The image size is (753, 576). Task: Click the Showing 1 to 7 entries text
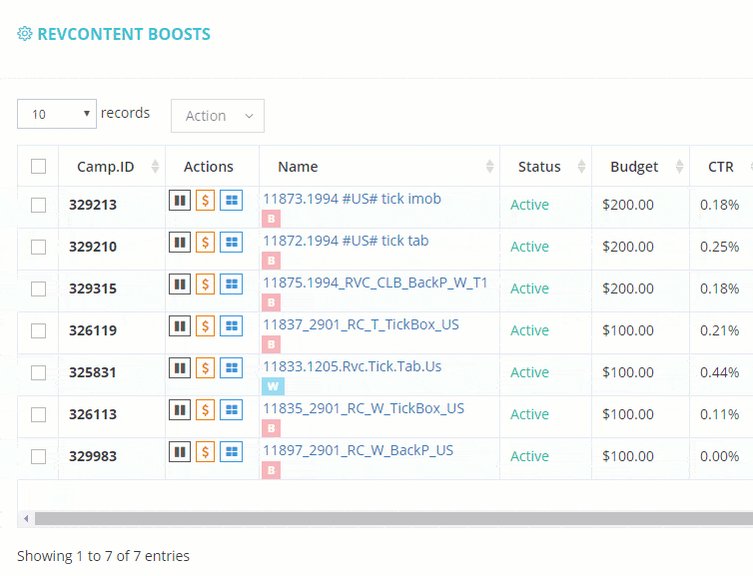click(103, 556)
